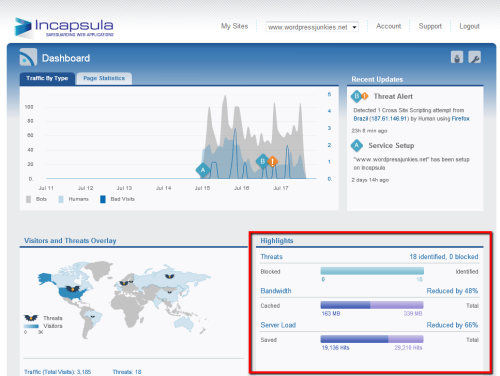Click the Threats blocked/identified progress bar
This screenshot has width=500, height=376.
[x=372, y=271]
